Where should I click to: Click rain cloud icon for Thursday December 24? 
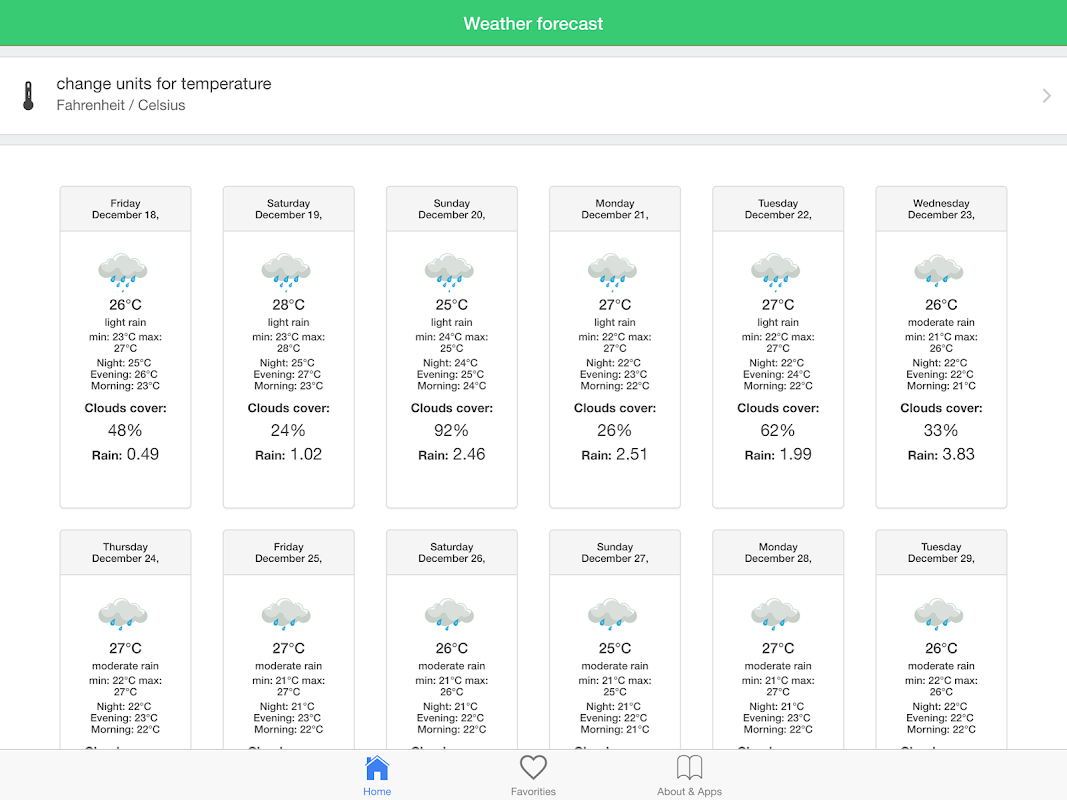pyautogui.click(x=123, y=614)
